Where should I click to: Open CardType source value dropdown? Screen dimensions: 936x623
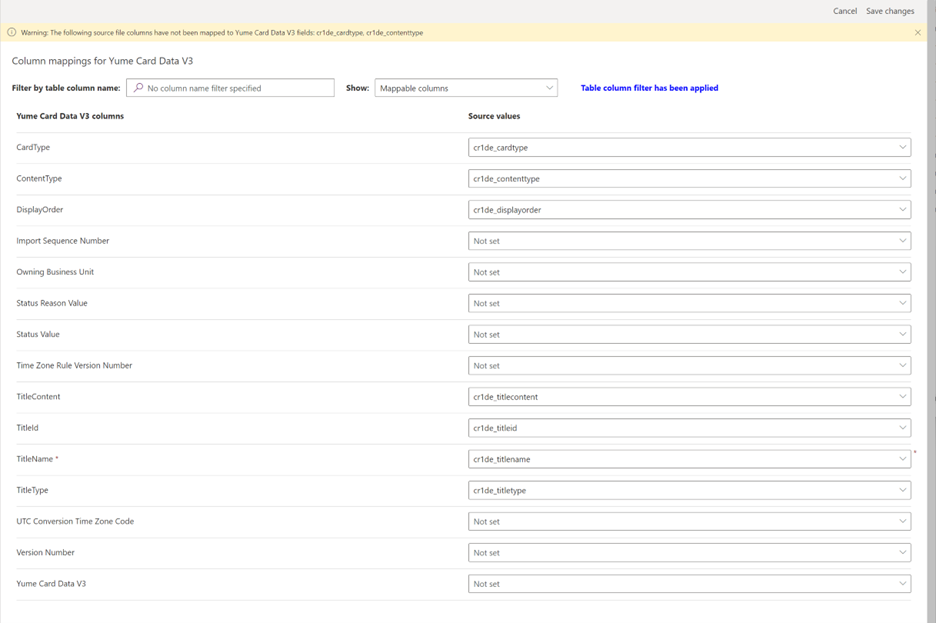pyautogui.click(x=689, y=147)
